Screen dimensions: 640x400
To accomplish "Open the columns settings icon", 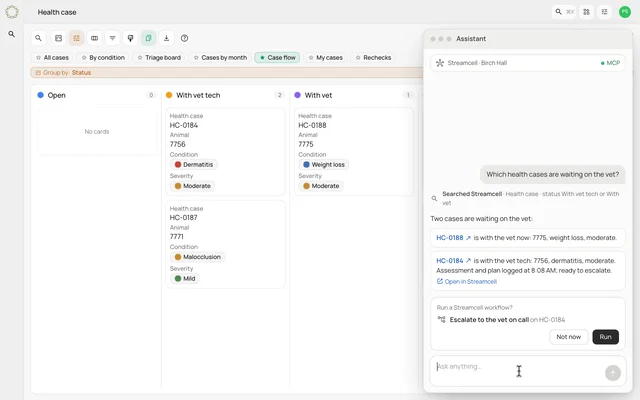I will [x=94, y=38].
